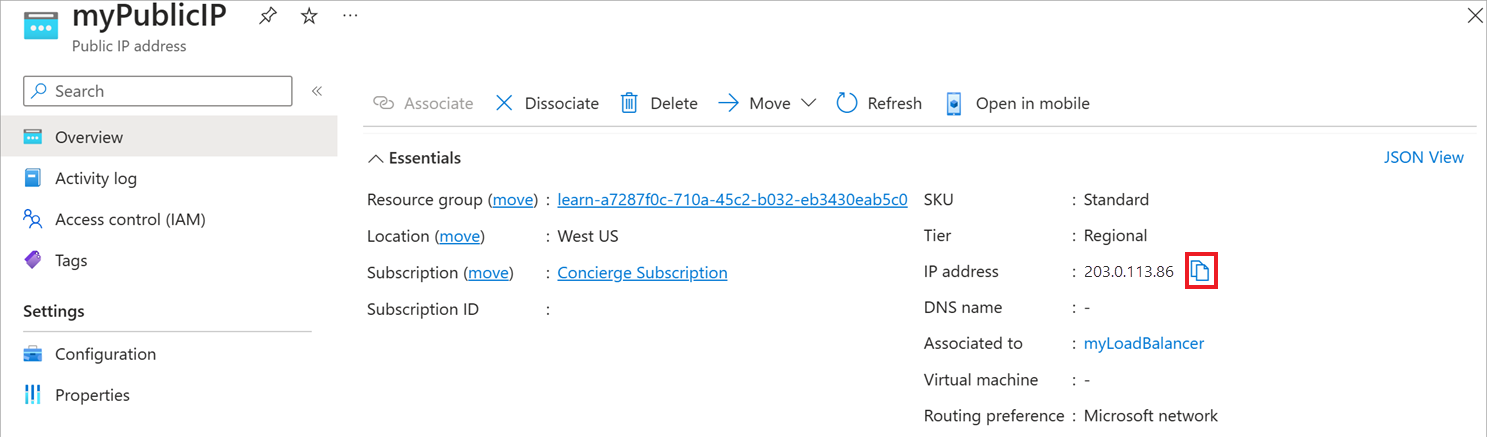Screen dimensions: 1487x437
Task: Delete the public IP resource
Action: pos(659,103)
